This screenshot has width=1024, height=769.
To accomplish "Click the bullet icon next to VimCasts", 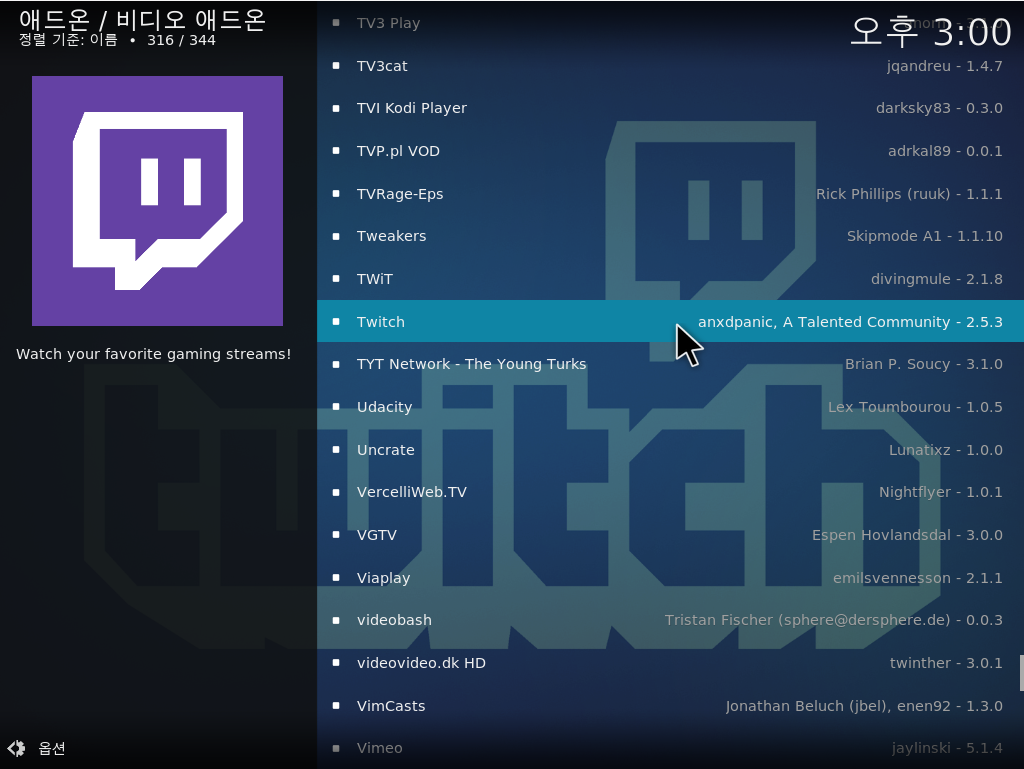I will 336,706.
